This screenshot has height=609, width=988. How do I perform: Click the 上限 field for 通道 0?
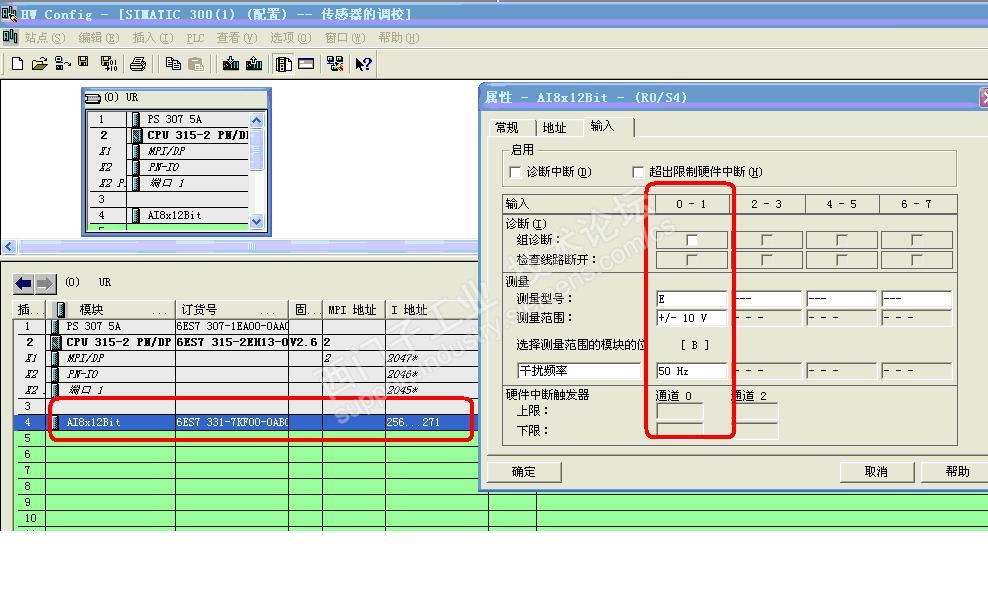680,411
